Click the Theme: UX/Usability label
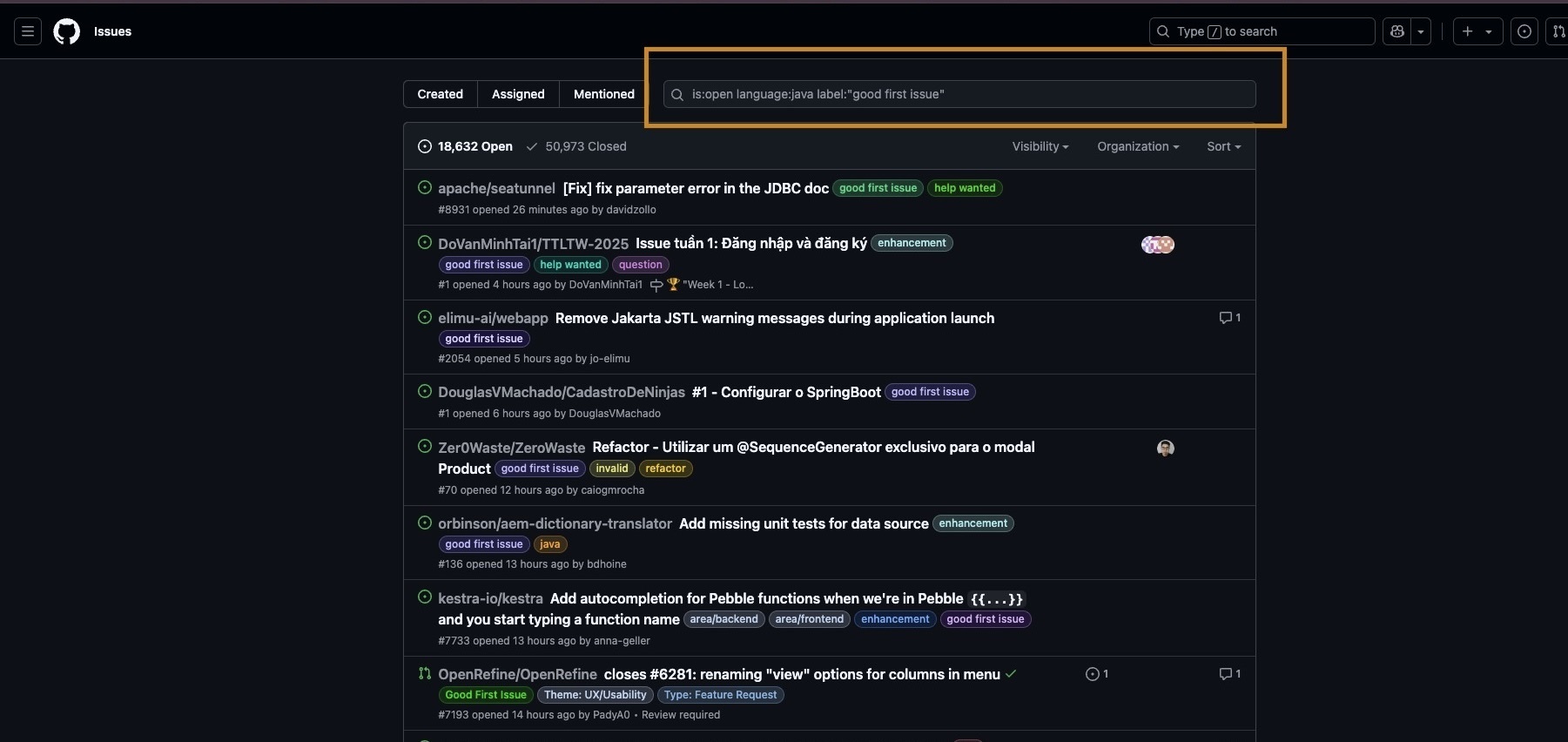The height and width of the screenshot is (742, 1568). [x=596, y=695]
